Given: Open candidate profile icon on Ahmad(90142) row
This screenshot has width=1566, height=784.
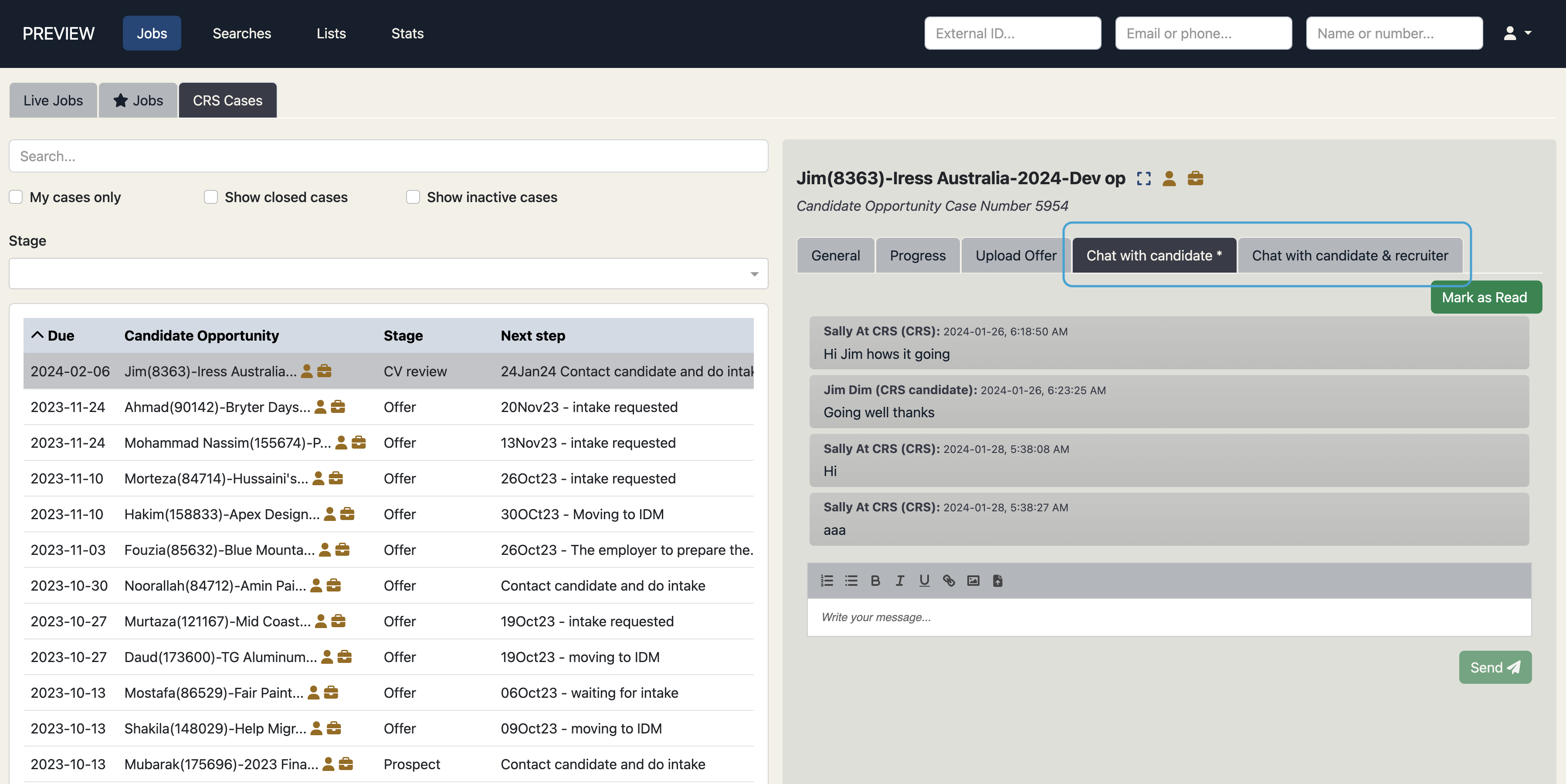Looking at the screenshot, I should click(320, 407).
